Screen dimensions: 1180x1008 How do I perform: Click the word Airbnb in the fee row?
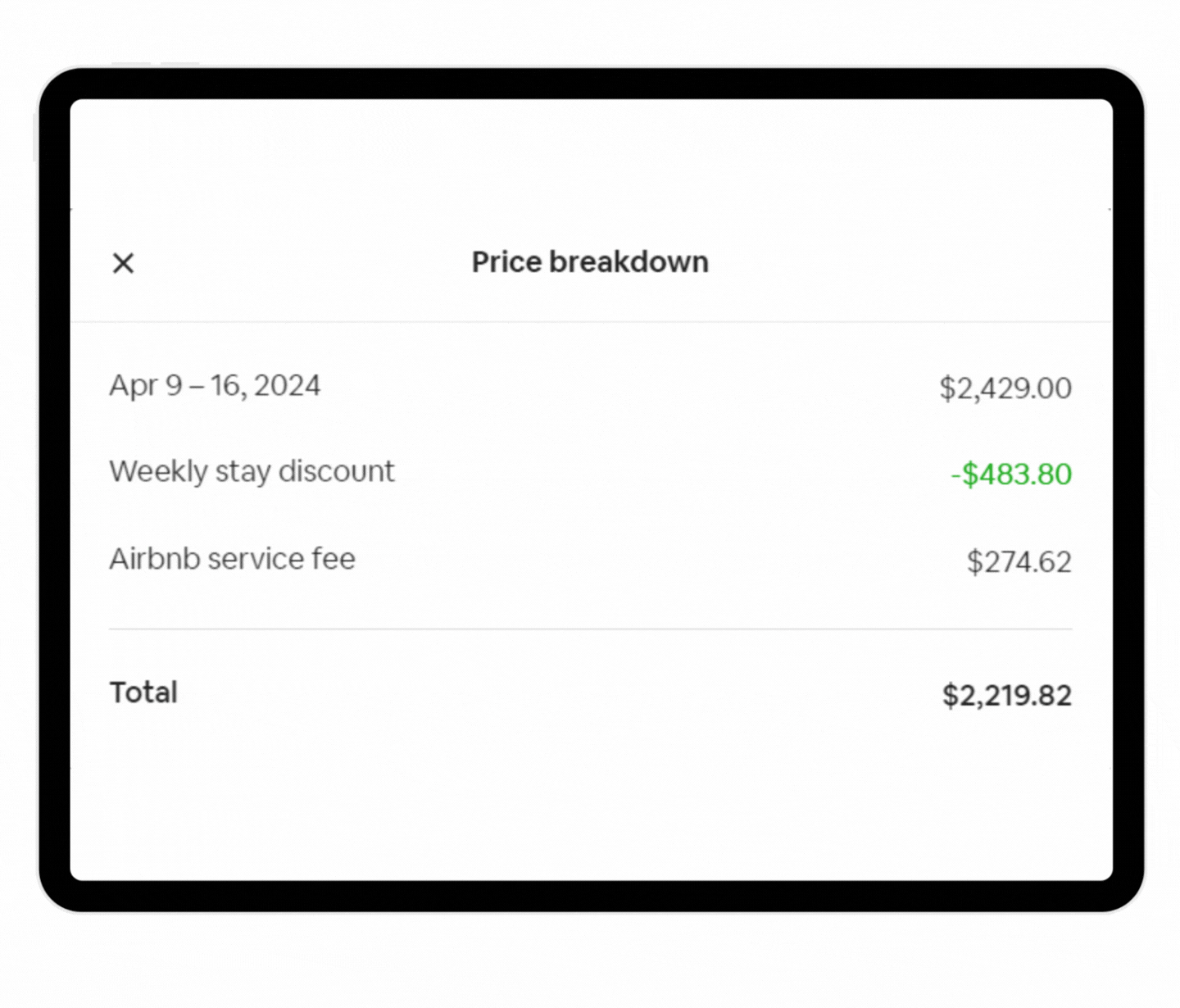[154, 559]
